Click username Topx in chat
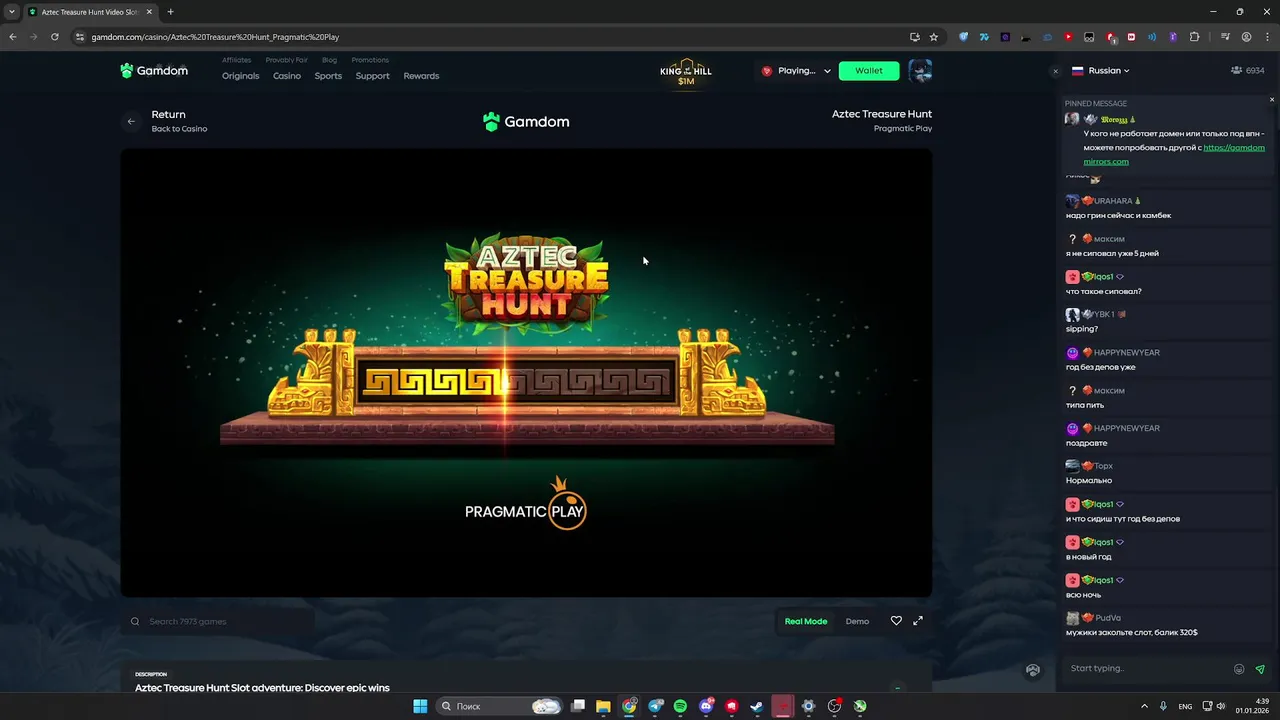This screenshot has height=720, width=1280. pos(1103,466)
